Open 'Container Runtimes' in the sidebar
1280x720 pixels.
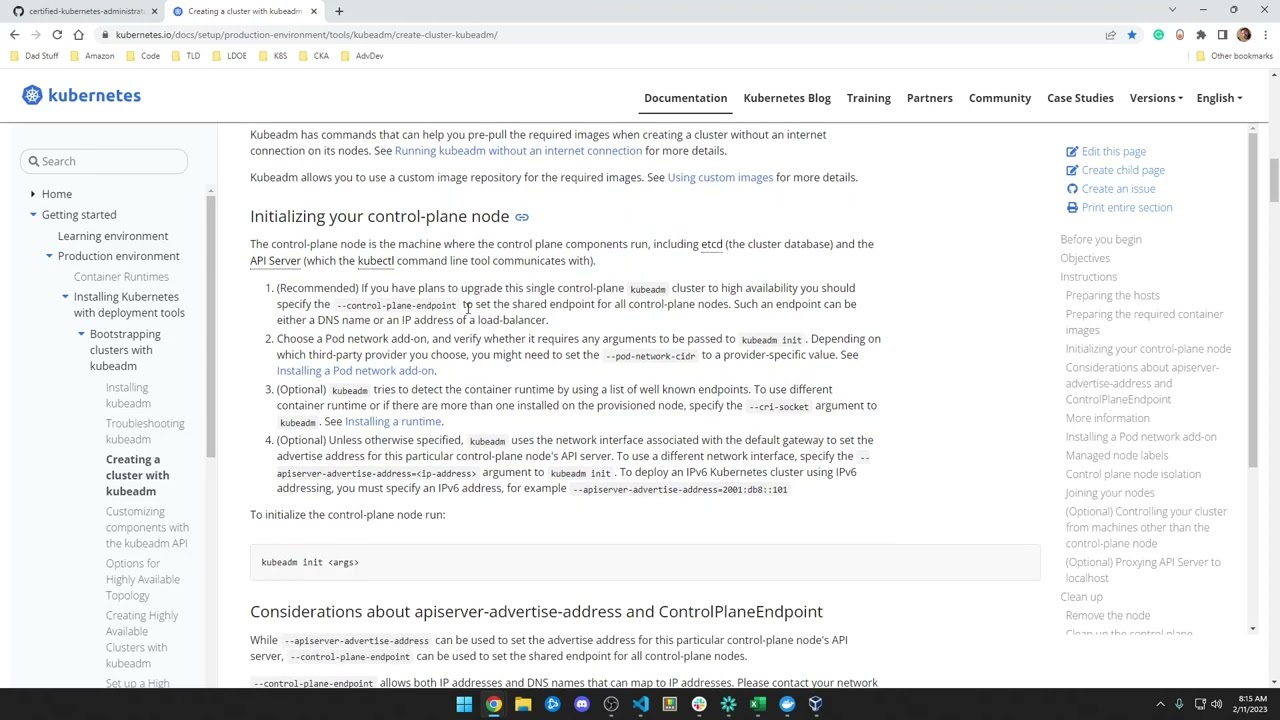point(121,277)
